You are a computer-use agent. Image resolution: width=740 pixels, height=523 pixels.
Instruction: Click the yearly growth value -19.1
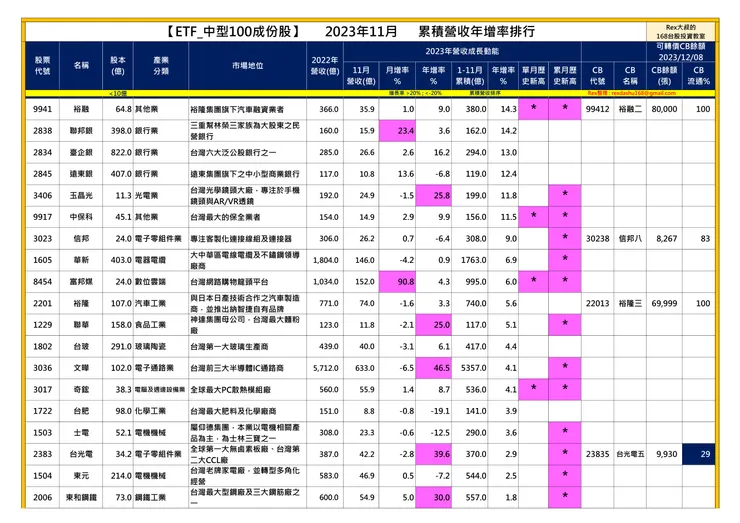tap(440, 411)
